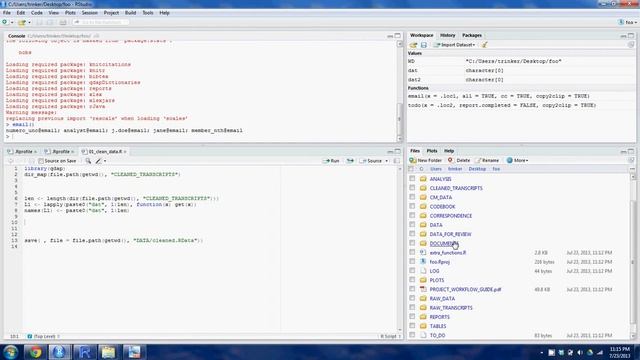Click the Run button
Image resolution: width=640 pixels, height=360 pixels.
pyautogui.click(x=331, y=161)
